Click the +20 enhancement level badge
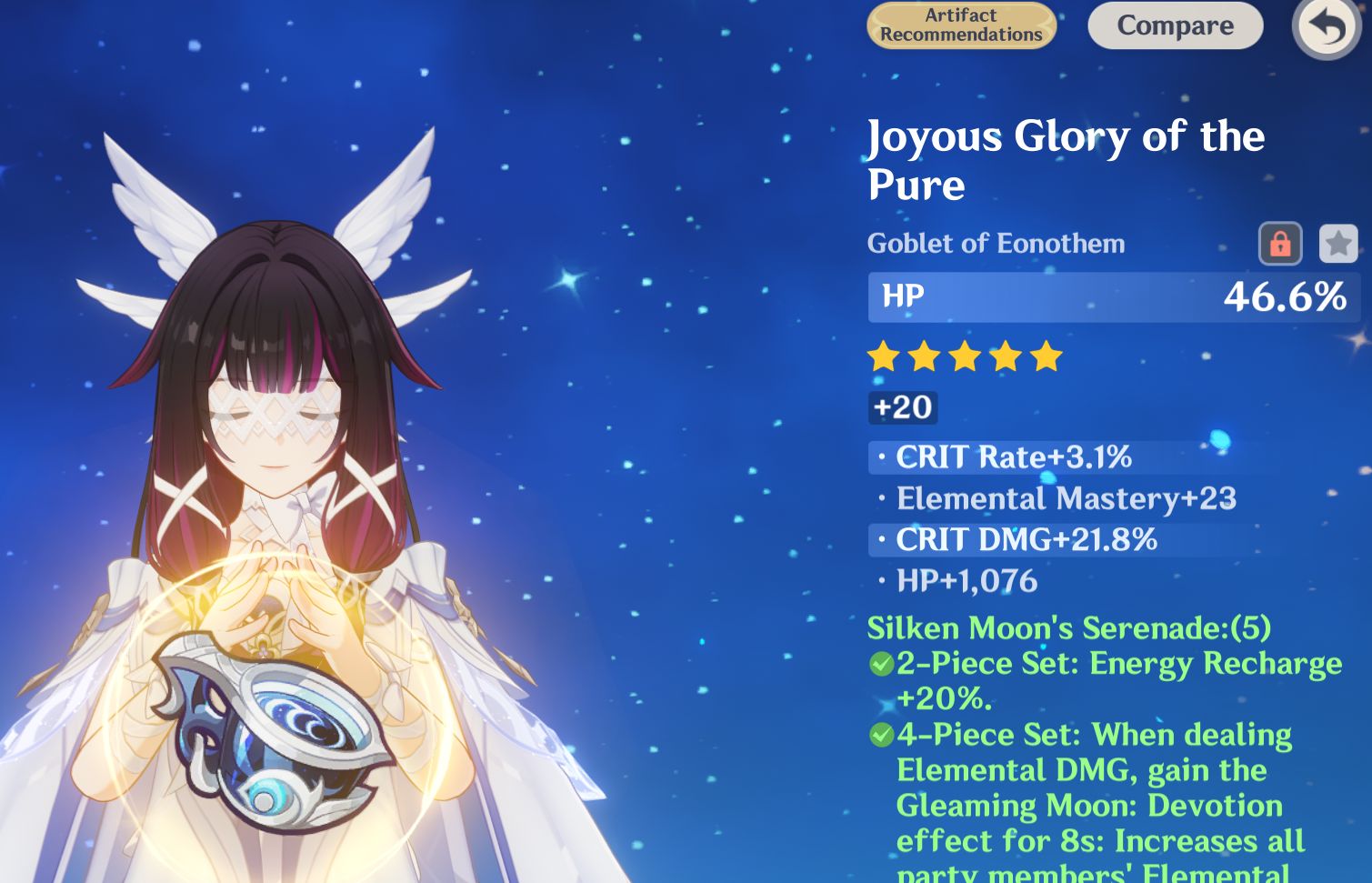This screenshot has width=1372, height=883. click(x=903, y=407)
